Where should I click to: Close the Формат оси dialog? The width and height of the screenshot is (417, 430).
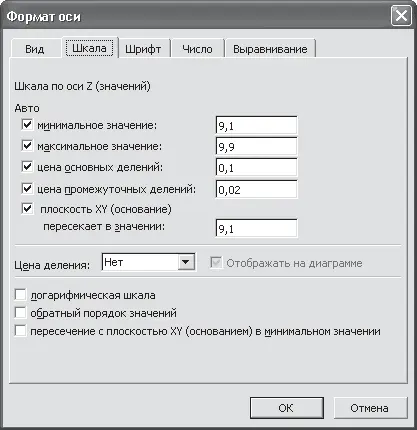pos(401,16)
